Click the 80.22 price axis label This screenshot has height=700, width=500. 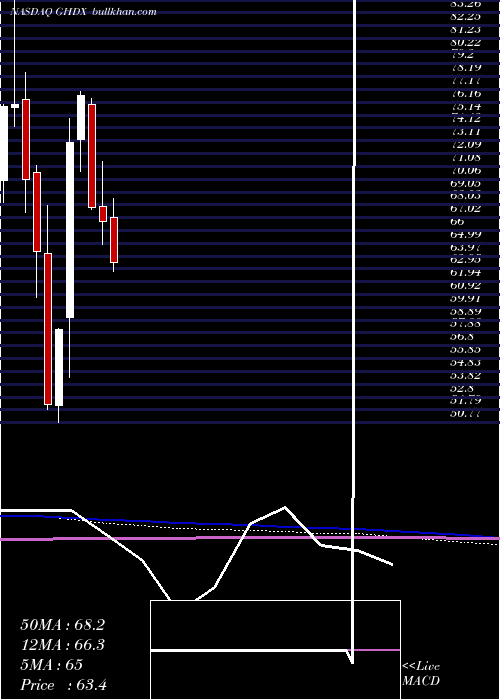(466, 42)
